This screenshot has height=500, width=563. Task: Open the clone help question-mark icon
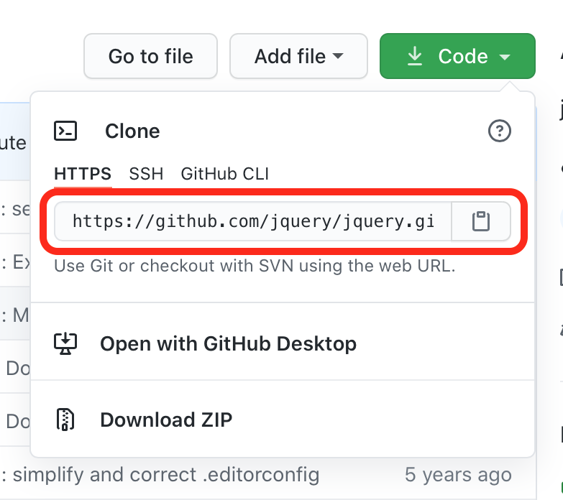(x=499, y=131)
